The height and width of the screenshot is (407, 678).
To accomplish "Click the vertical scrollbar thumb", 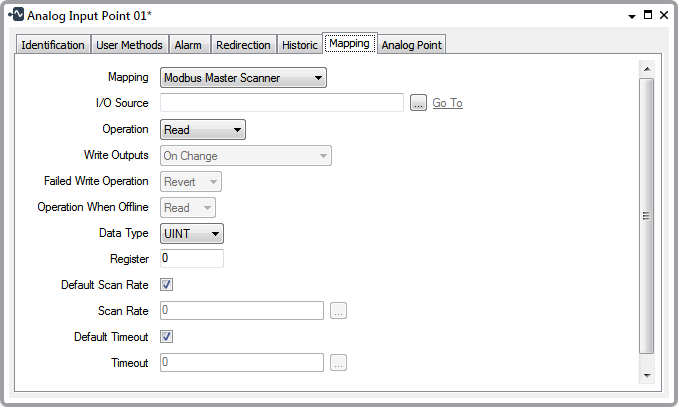I will [646, 215].
